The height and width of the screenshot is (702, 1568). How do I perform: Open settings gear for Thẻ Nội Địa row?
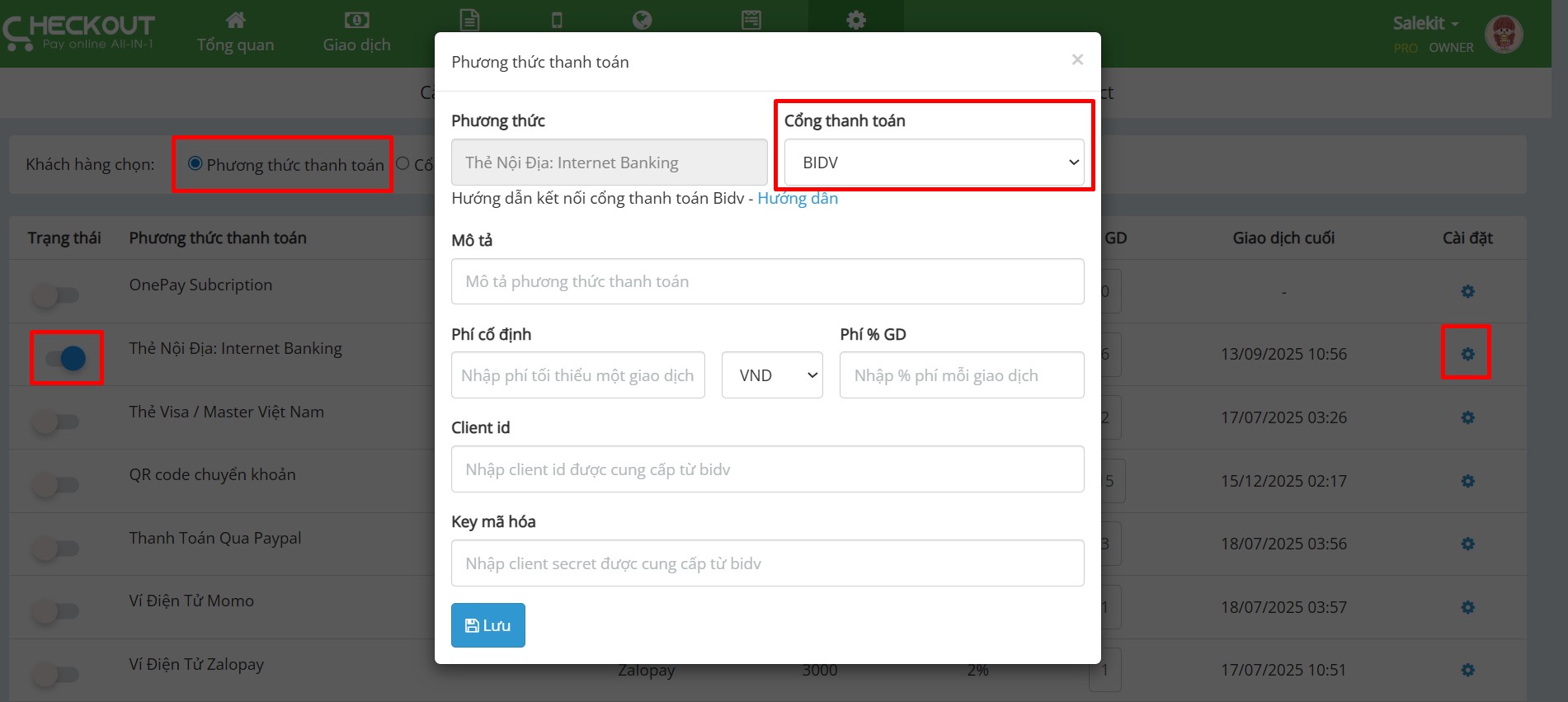pos(1467,354)
